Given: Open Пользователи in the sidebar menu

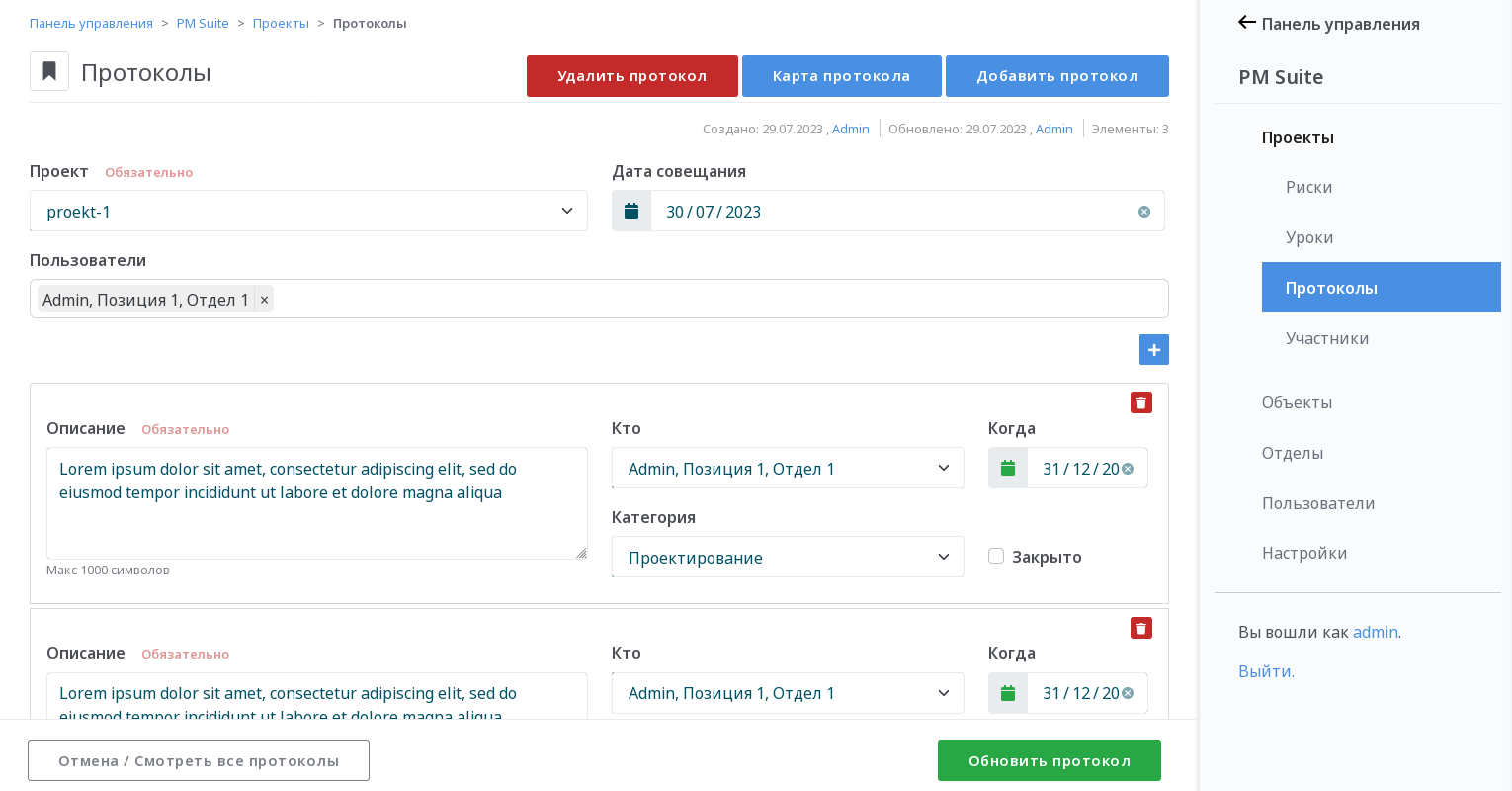Looking at the screenshot, I should [1318, 503].
